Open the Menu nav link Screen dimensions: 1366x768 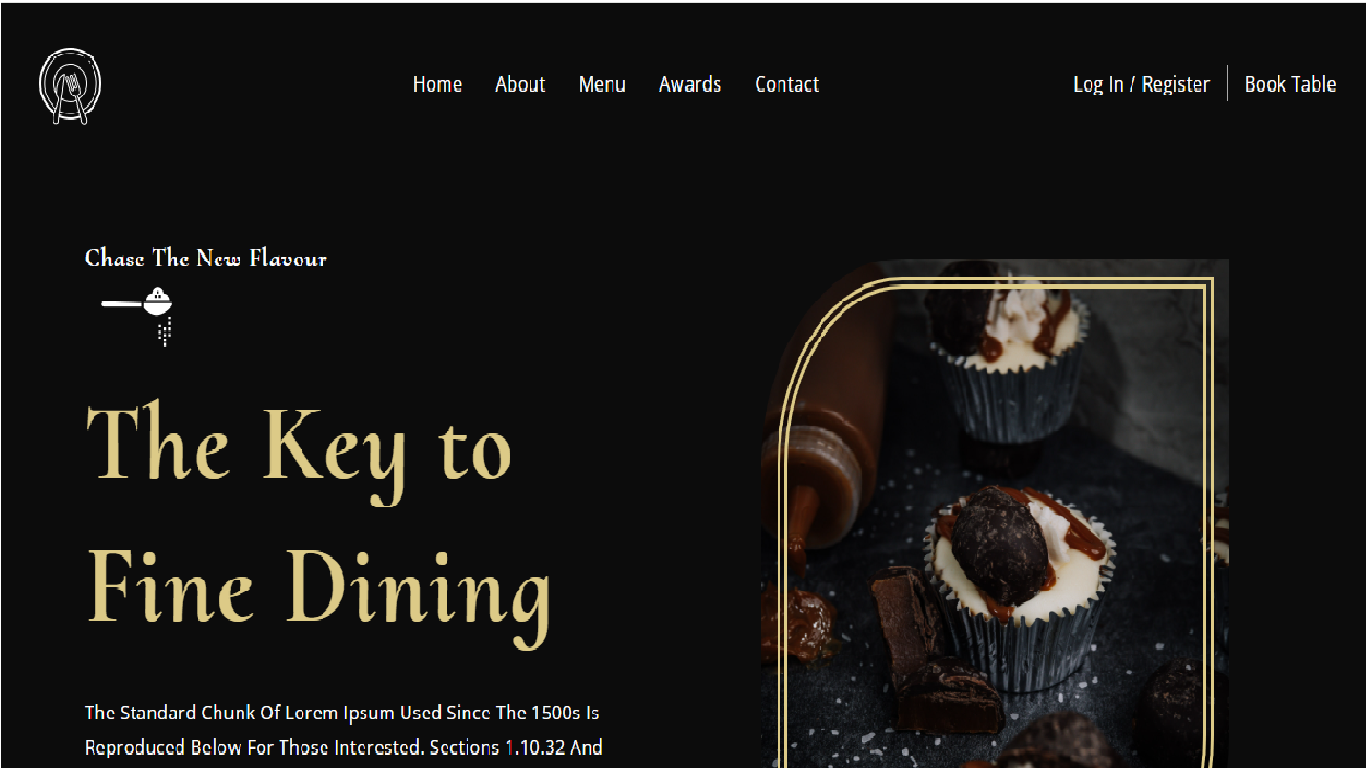602,84
